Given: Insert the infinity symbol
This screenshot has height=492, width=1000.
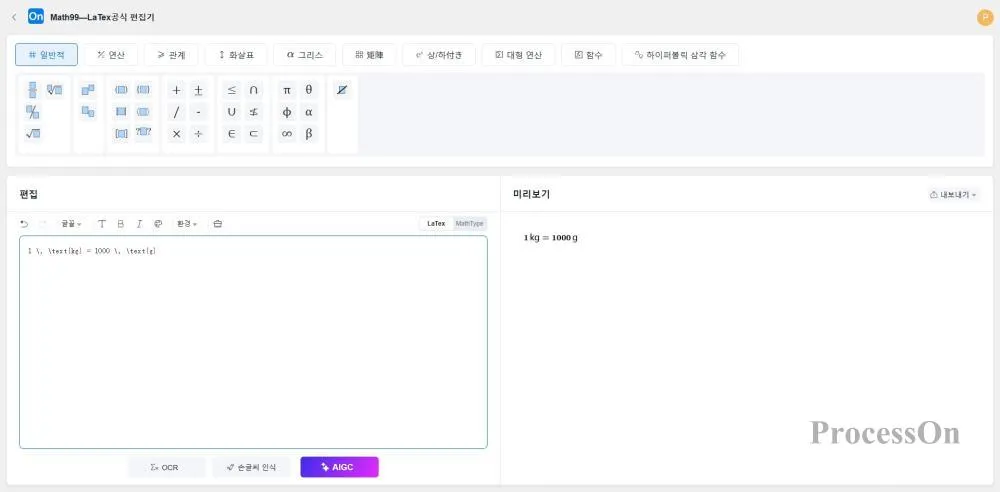Looking at the screenshot, I should tap(287, 134).
